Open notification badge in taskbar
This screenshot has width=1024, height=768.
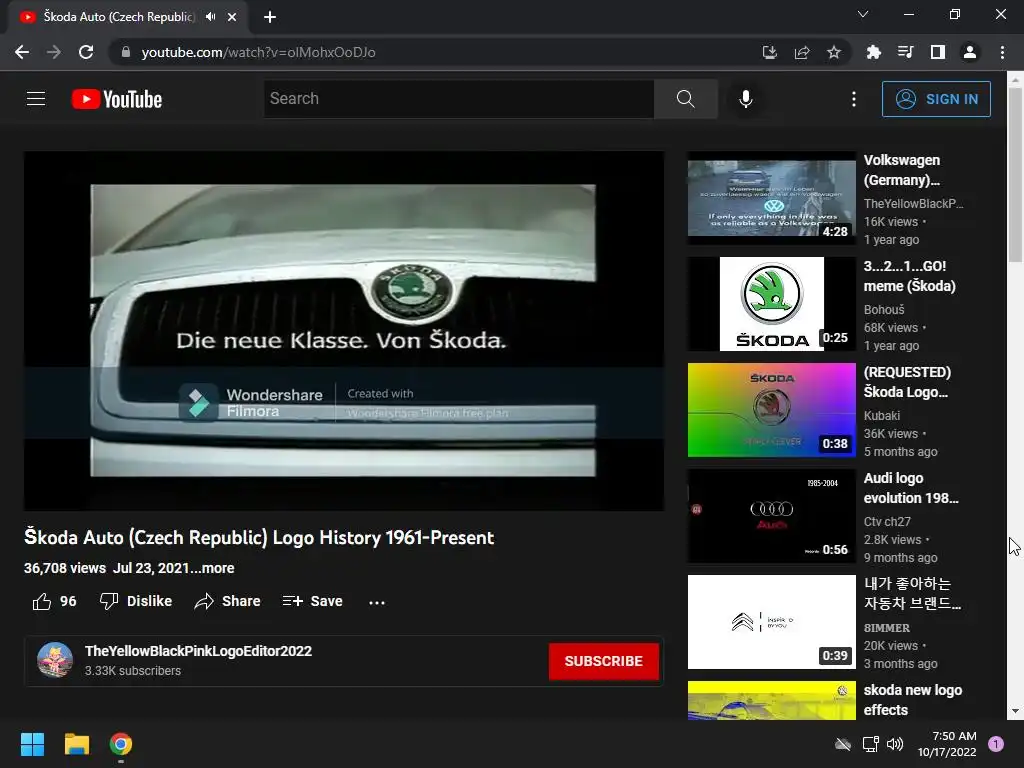pos(996,744)
